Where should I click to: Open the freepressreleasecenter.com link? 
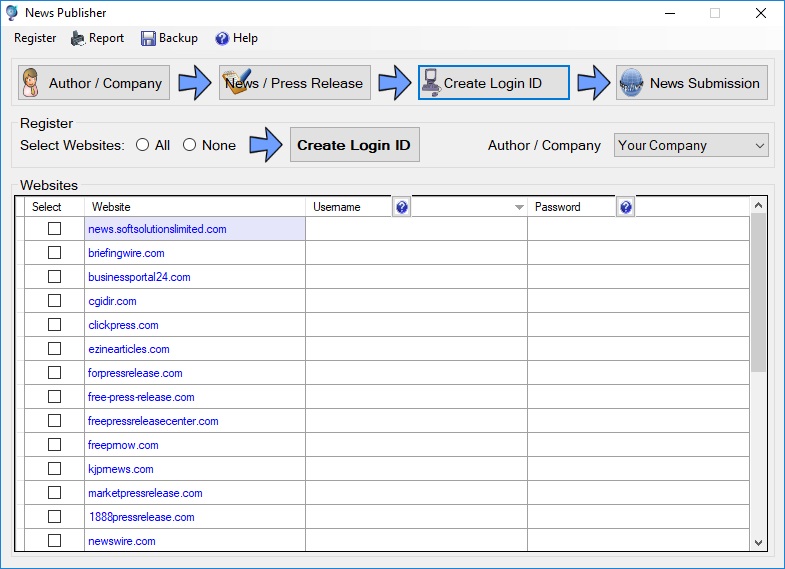point(153,421)
